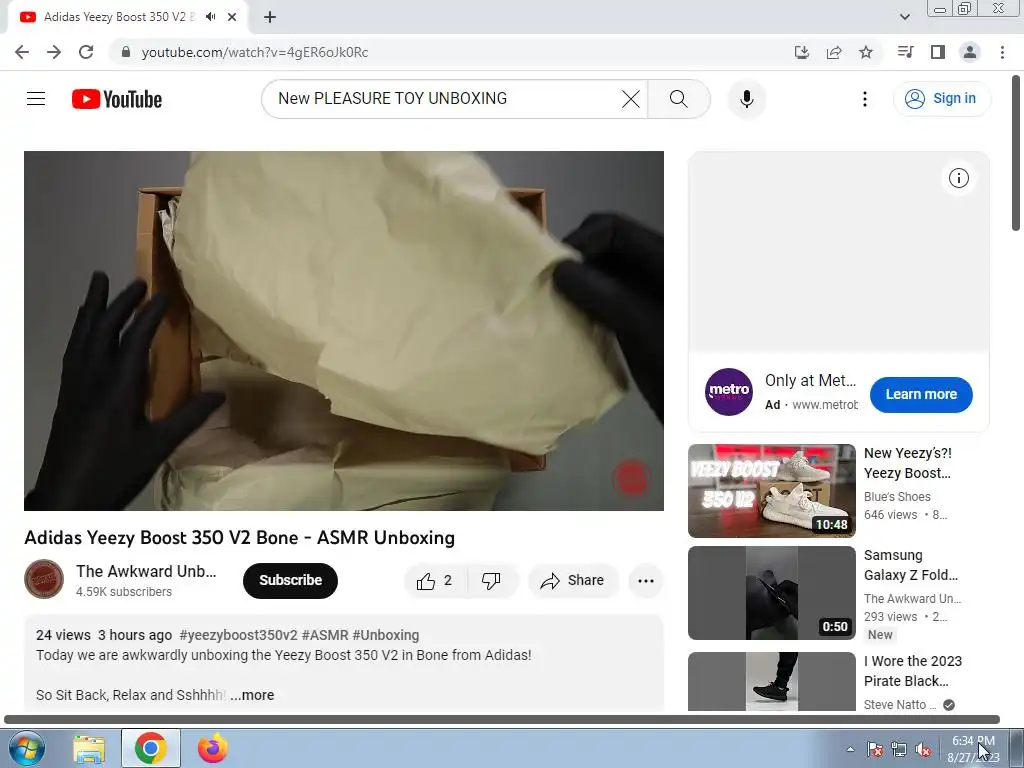Click the video player to pause
Screen dimensions: 1024x768
coord(344,331)
